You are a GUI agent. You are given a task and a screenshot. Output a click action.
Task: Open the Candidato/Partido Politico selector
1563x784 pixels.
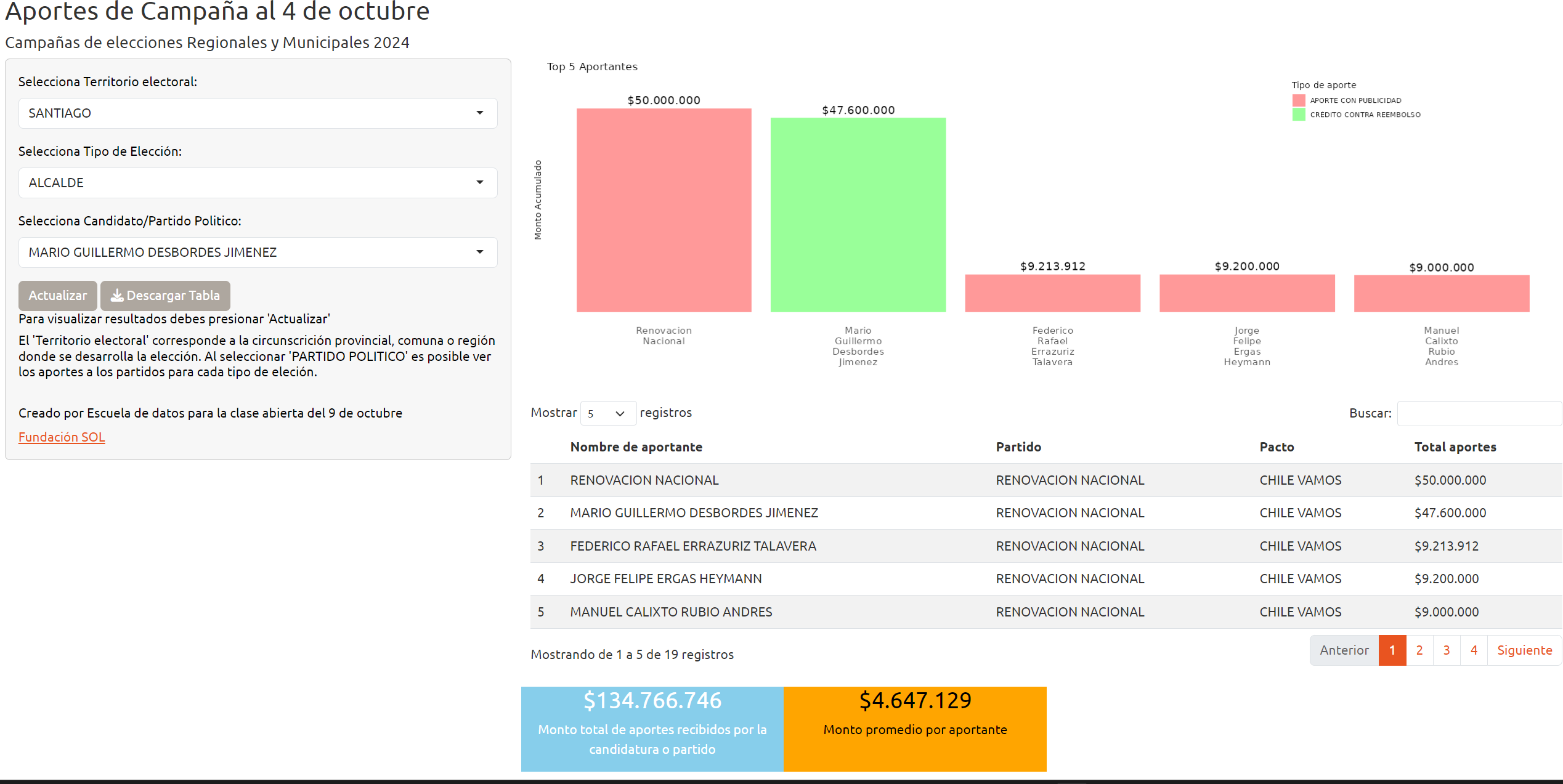pyautogui.click(x=258, y=253)
